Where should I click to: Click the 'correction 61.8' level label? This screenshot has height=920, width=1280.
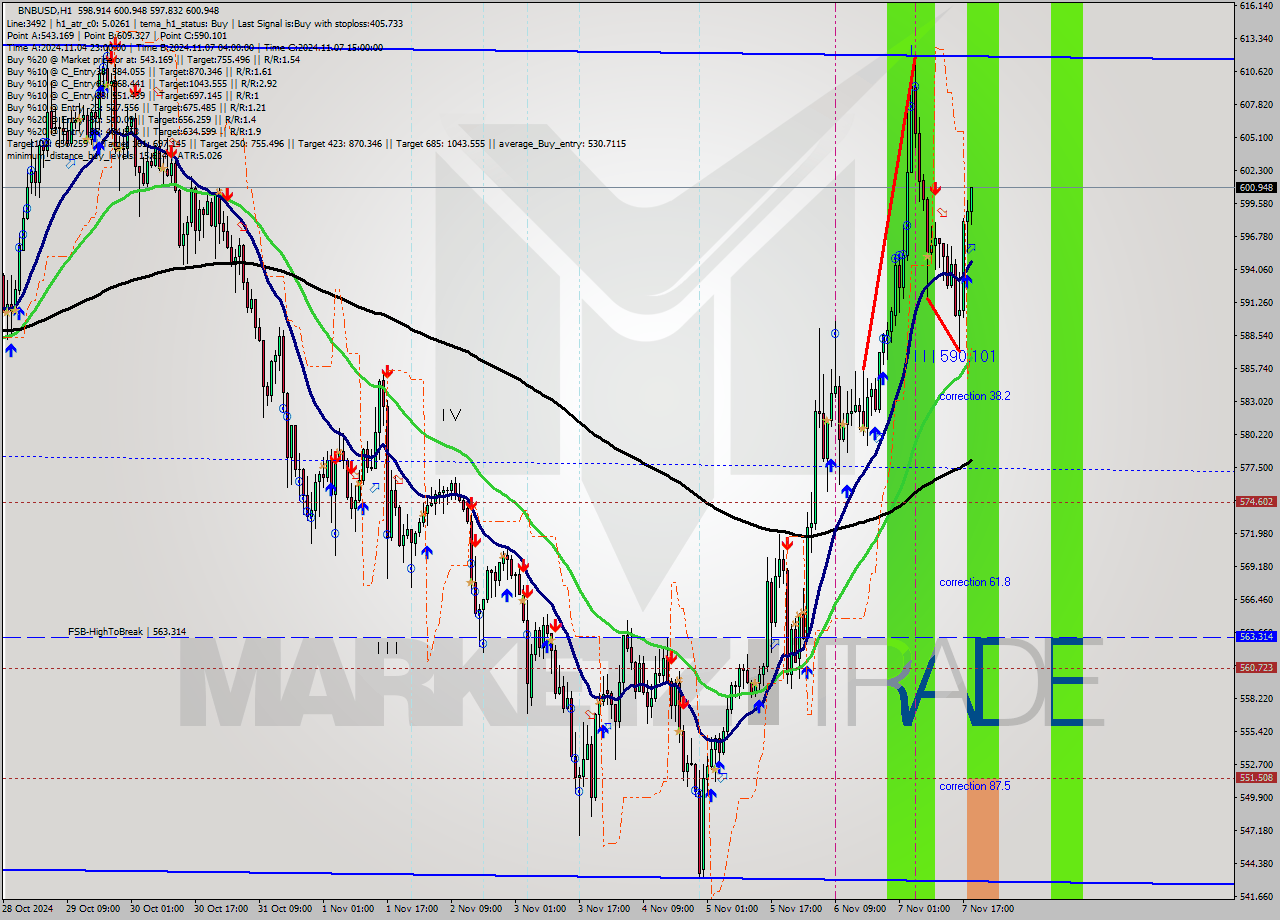pos(975,582)
